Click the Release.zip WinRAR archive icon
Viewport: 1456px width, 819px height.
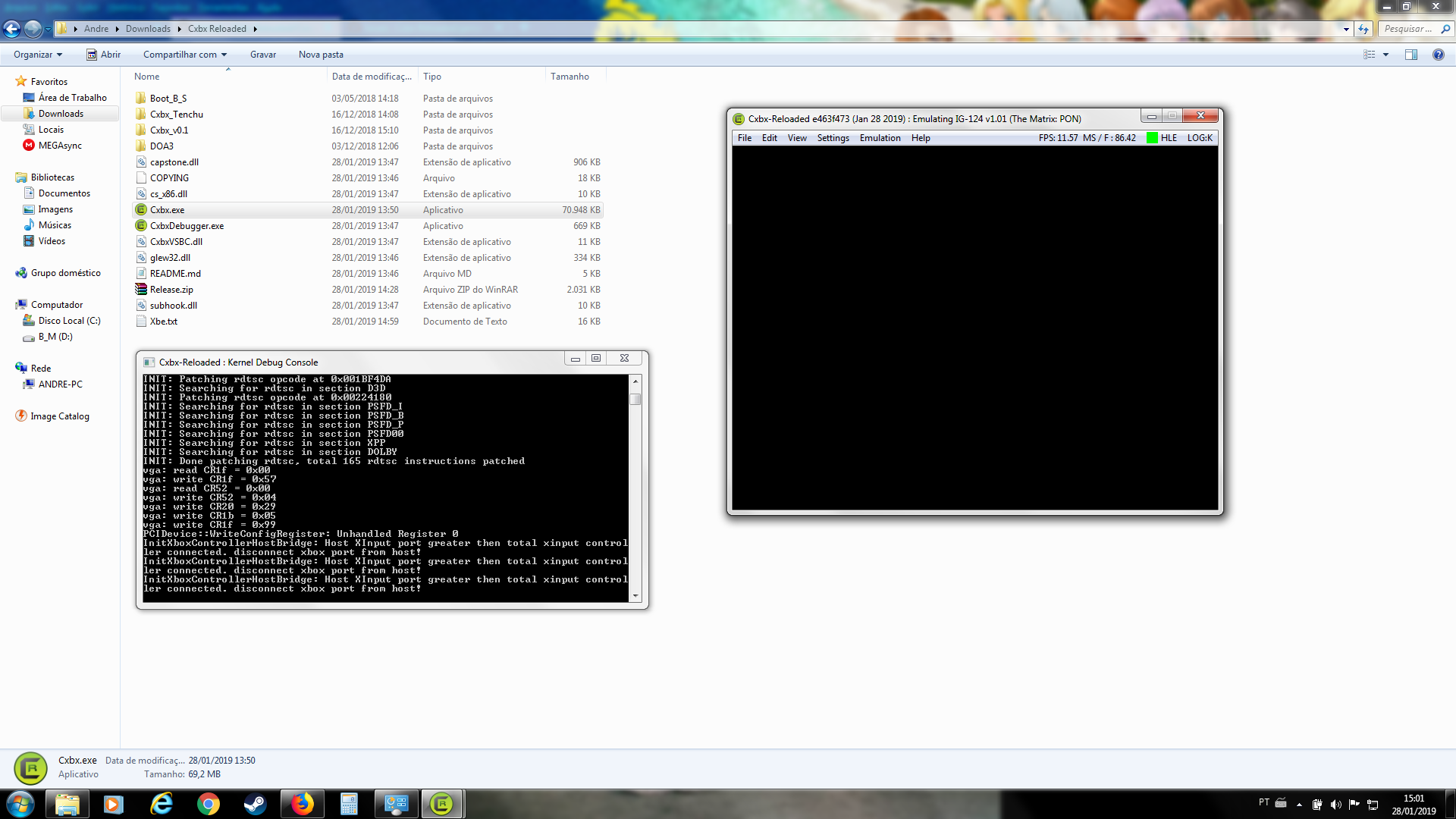[x=141, y=290]
